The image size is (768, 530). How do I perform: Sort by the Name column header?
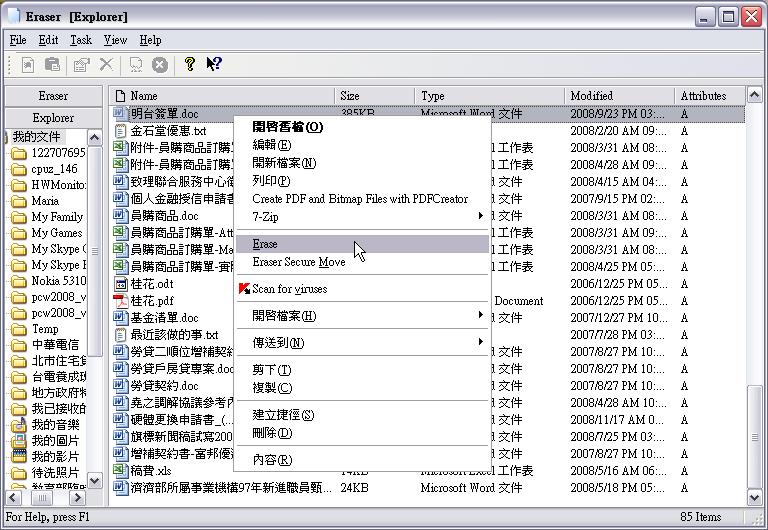[x=222, y=96]
